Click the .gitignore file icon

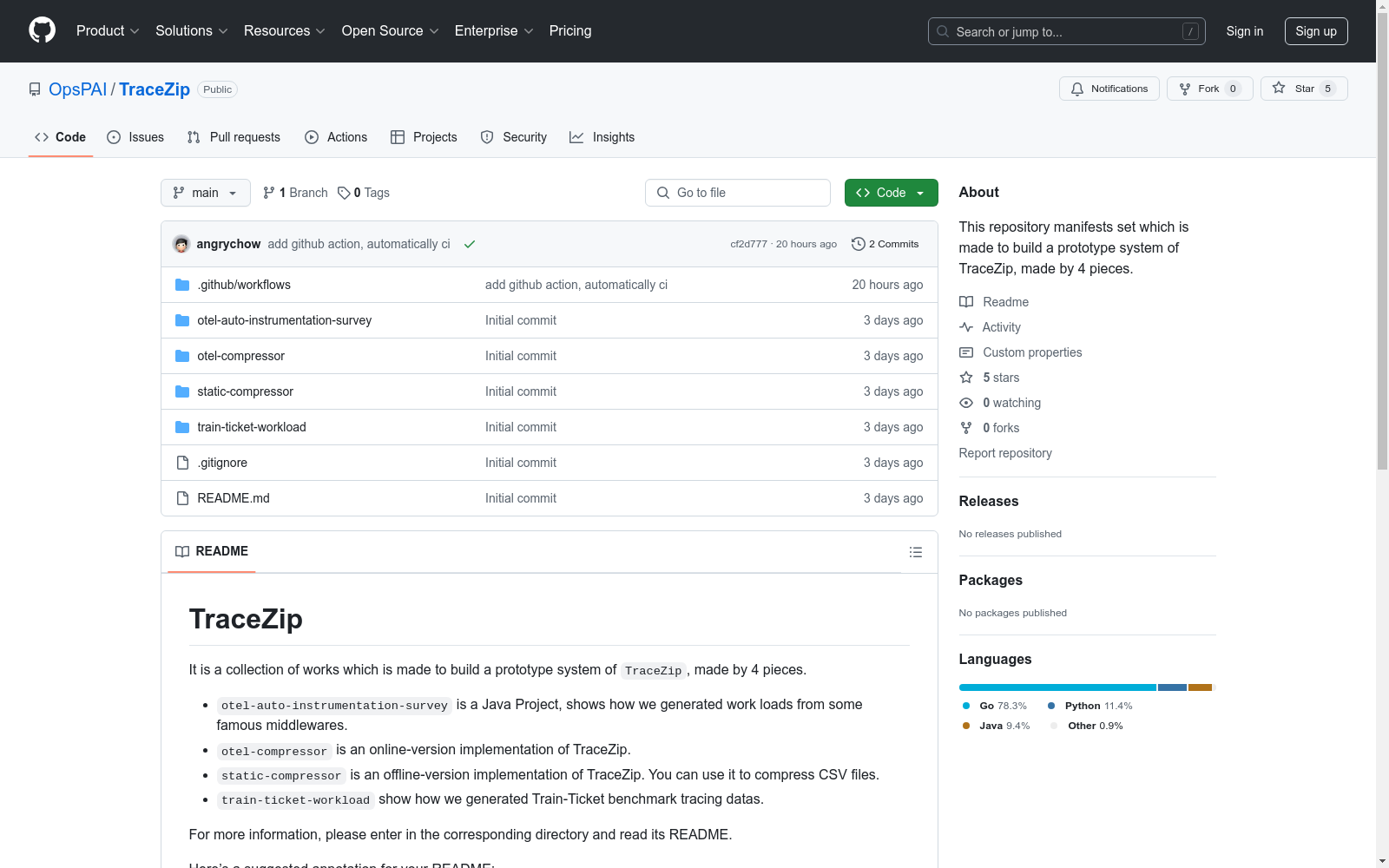click(x=182, y=463)
